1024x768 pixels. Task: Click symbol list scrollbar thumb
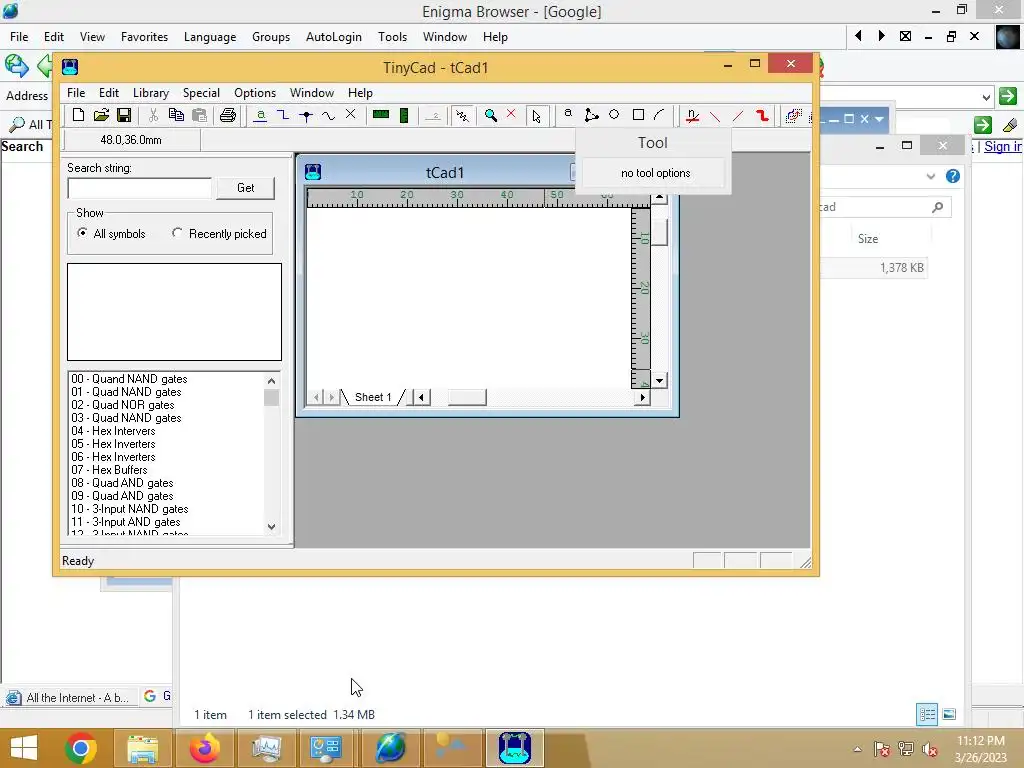pos(272,398)
